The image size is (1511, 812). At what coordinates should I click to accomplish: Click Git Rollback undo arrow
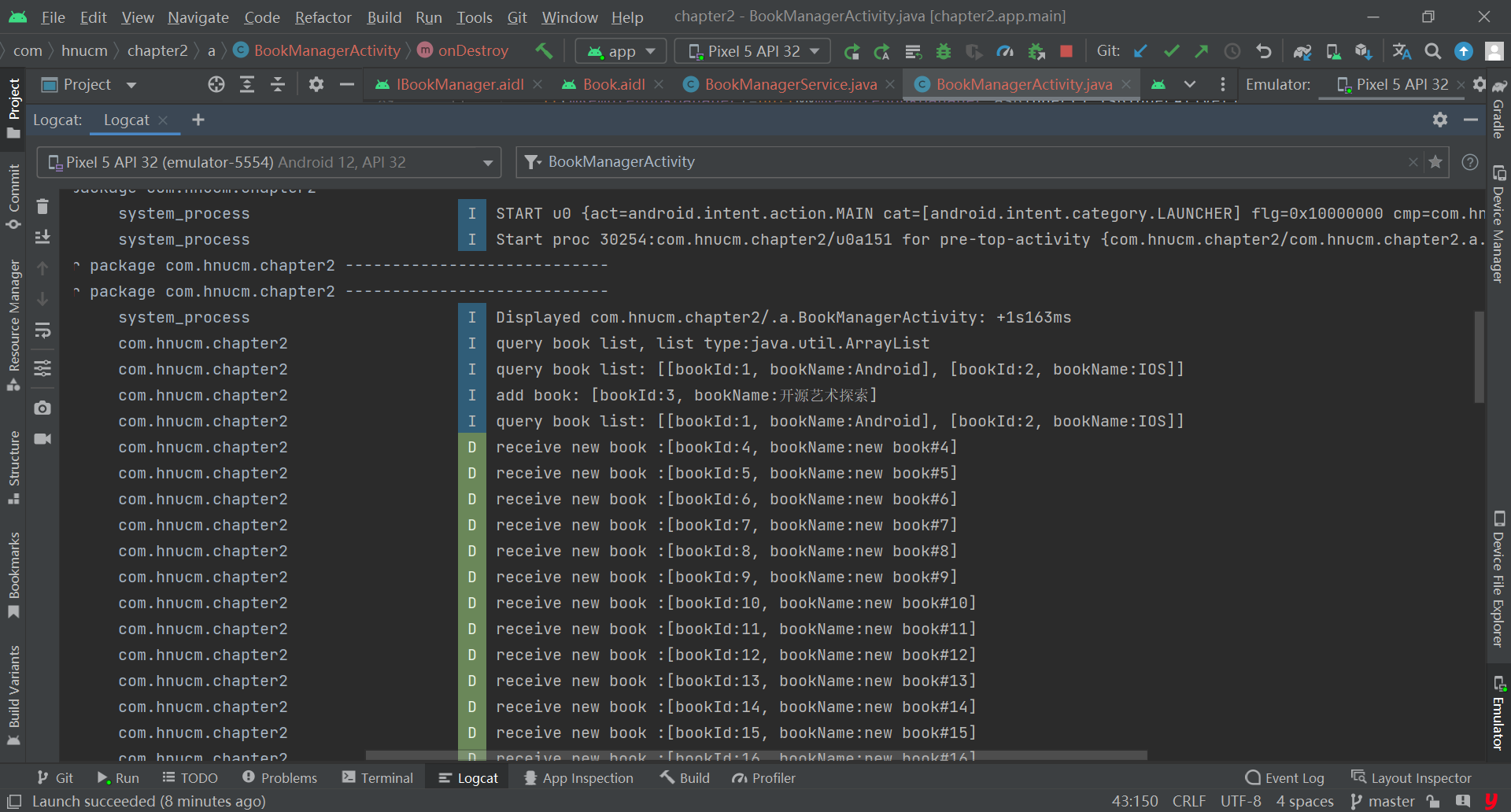[1264, 51]
